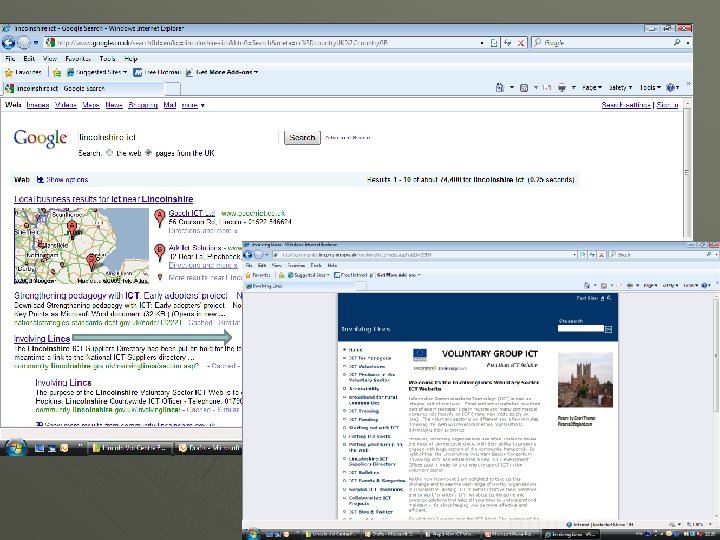Click Lincoln Cathedral photo on Involving Lincs page
Image resolution: width=720 pixels, height=540 pixels.
click(585, 380)
